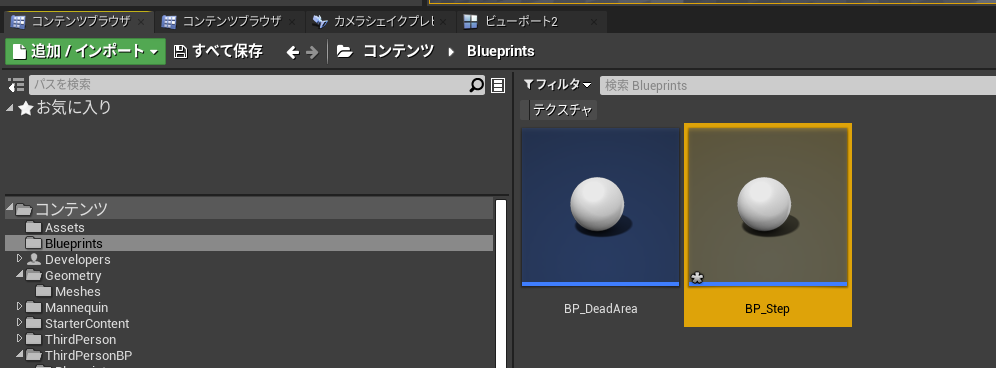Open the フィルタ filter dropdown
Image resolution: width=996 pixels, height=368 pixels.
pyautogui.click(x=557, y=85)
